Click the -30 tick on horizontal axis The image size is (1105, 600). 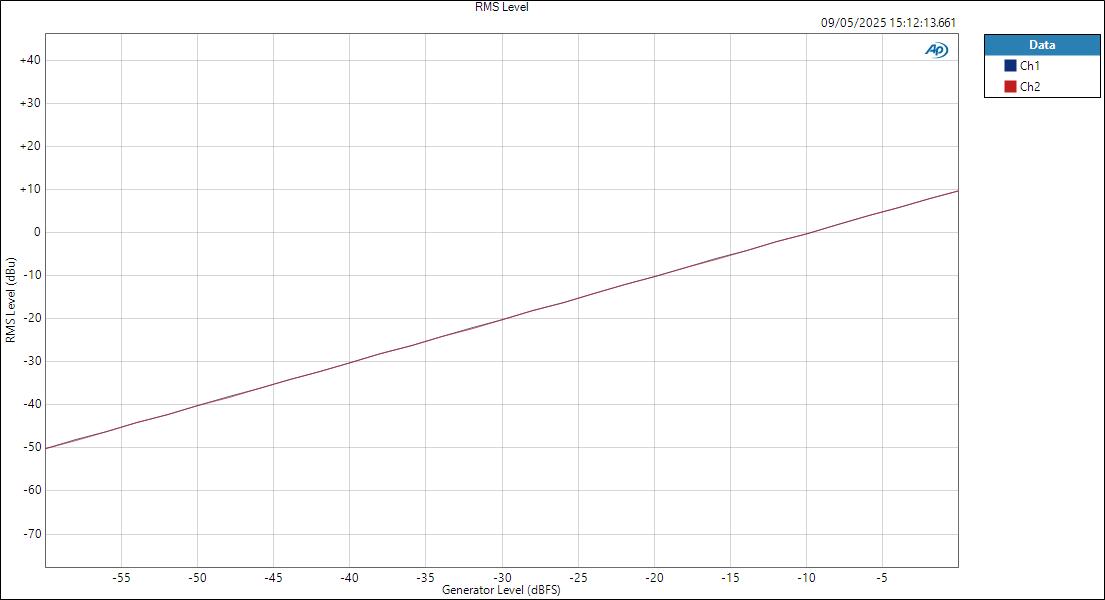coord(502,578)
